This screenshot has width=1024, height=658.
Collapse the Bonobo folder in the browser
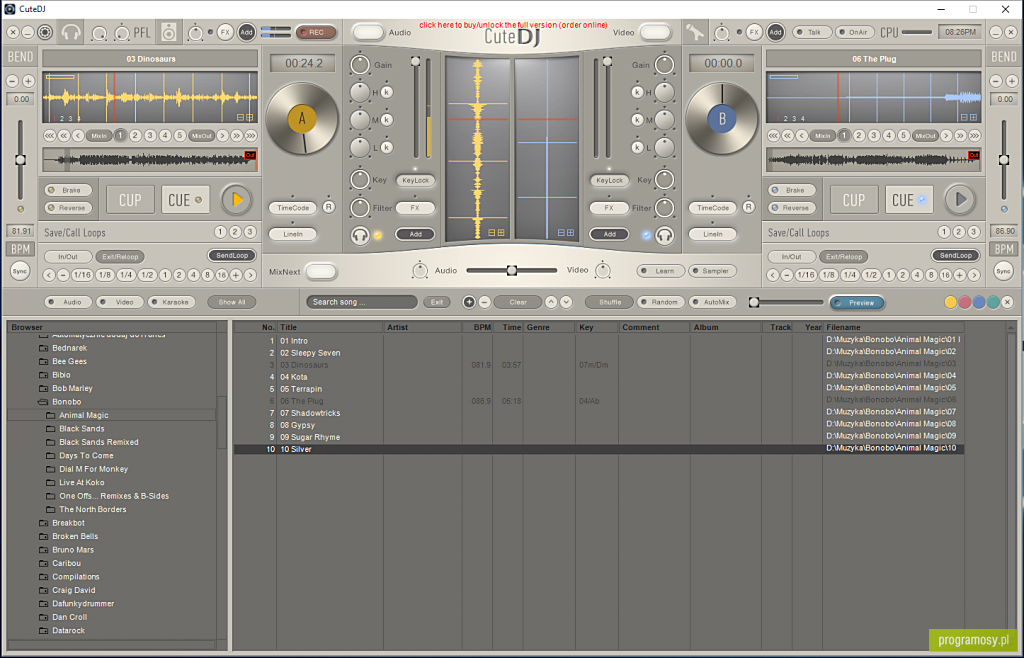43,402
